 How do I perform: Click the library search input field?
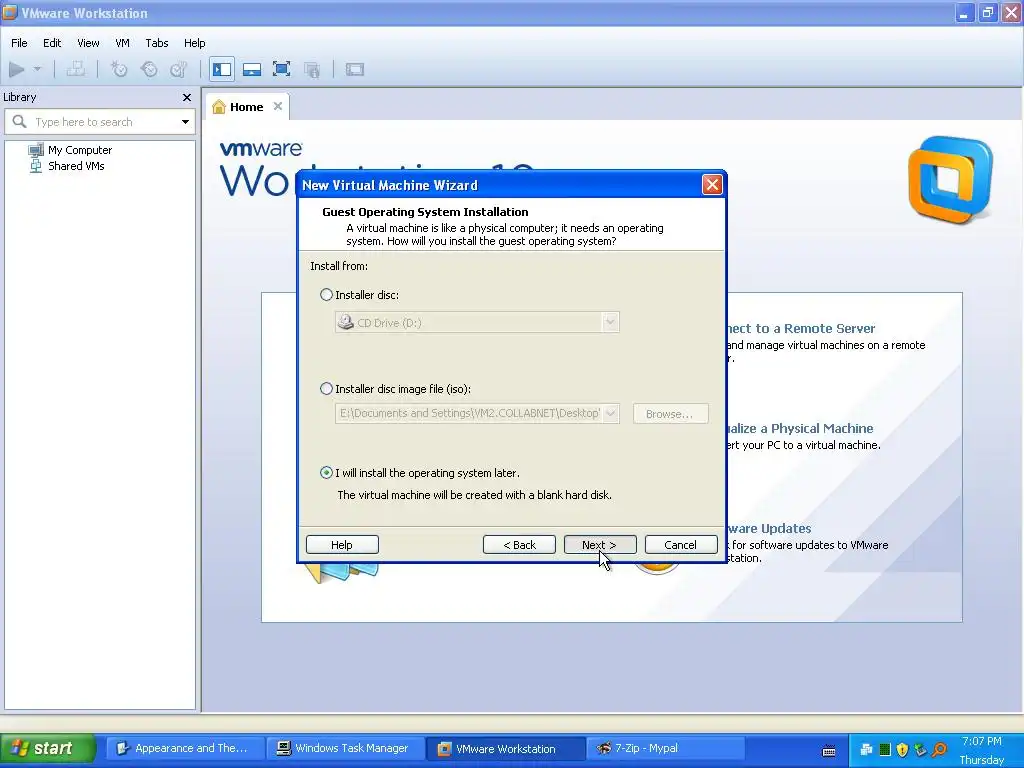pyautogui.click(x=100, y=122)
